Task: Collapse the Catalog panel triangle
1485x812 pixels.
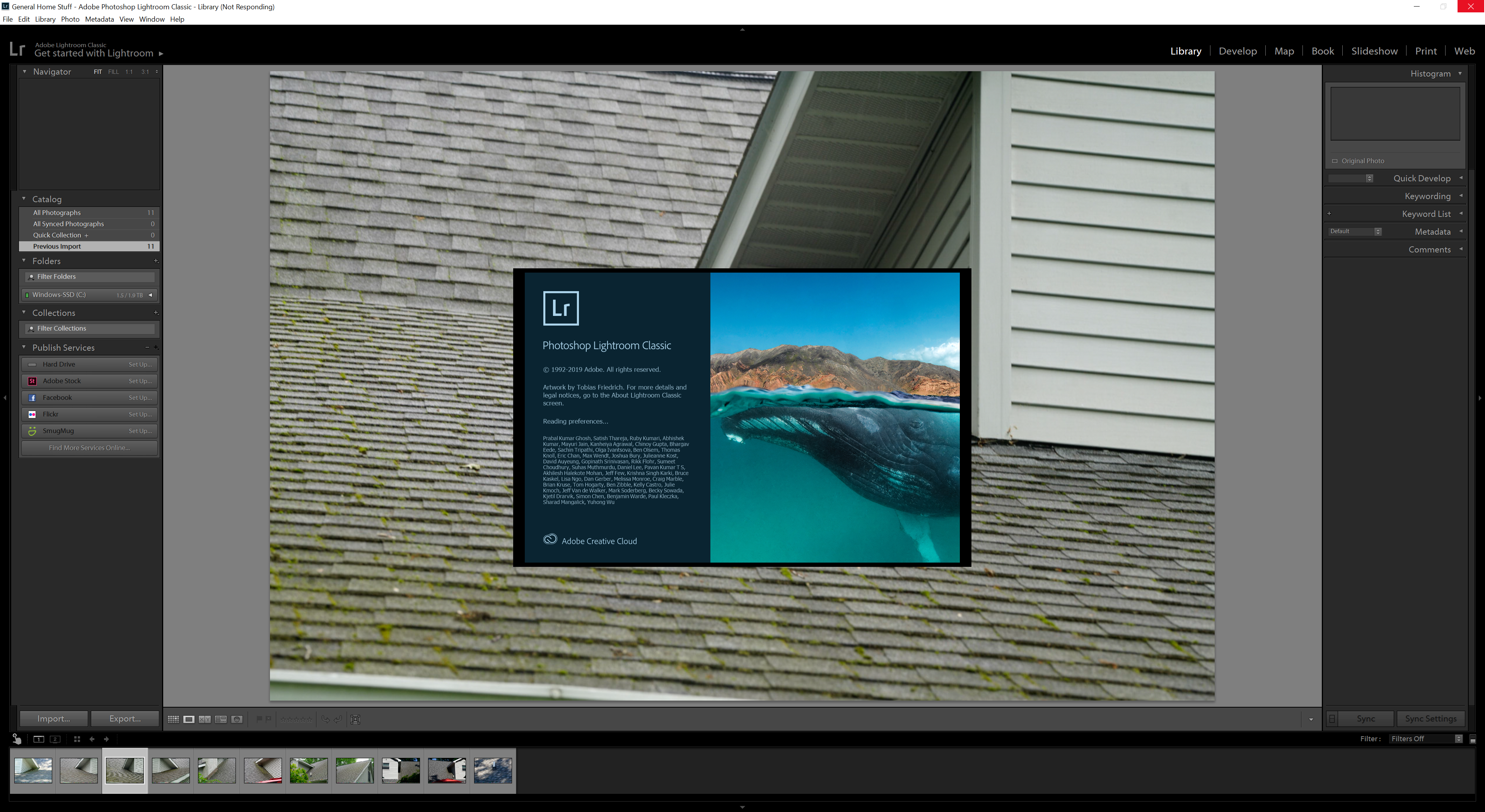Action: coord(24,199)
